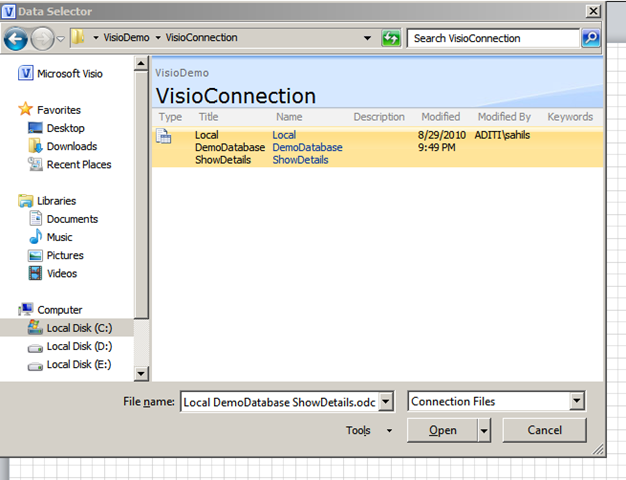Click the Downloads folder icon

click(x=35, y=146)
